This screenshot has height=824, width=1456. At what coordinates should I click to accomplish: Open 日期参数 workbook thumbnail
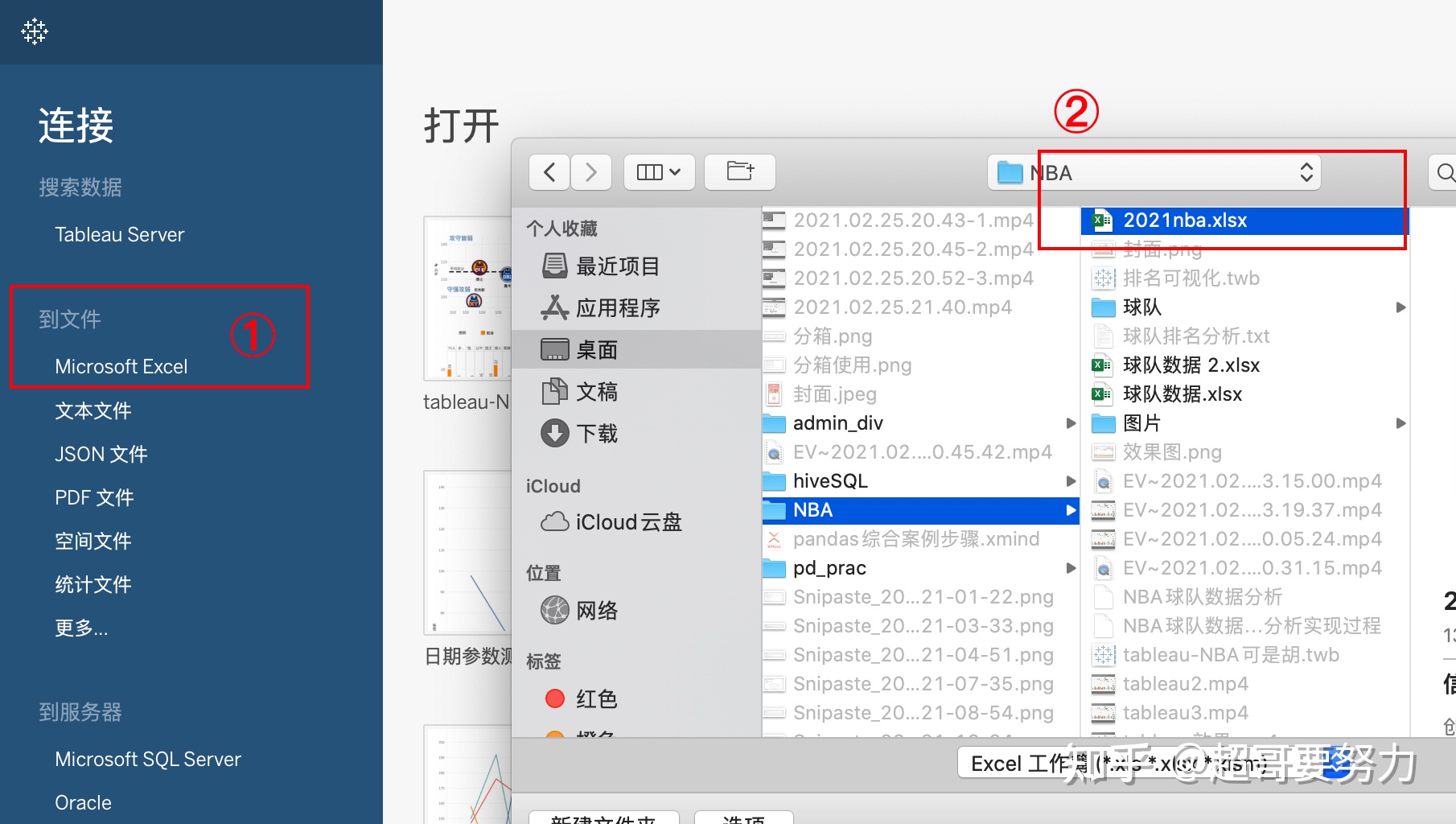pyautogui.click(x=467, y=553)
